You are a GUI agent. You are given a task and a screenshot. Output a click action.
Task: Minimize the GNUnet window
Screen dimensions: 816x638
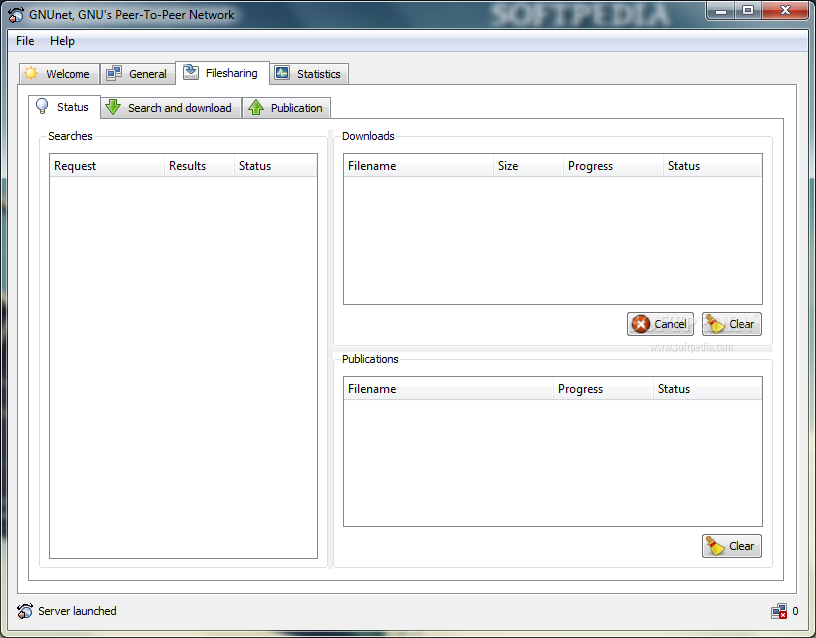pyautogui.click(x=721, y=10)
